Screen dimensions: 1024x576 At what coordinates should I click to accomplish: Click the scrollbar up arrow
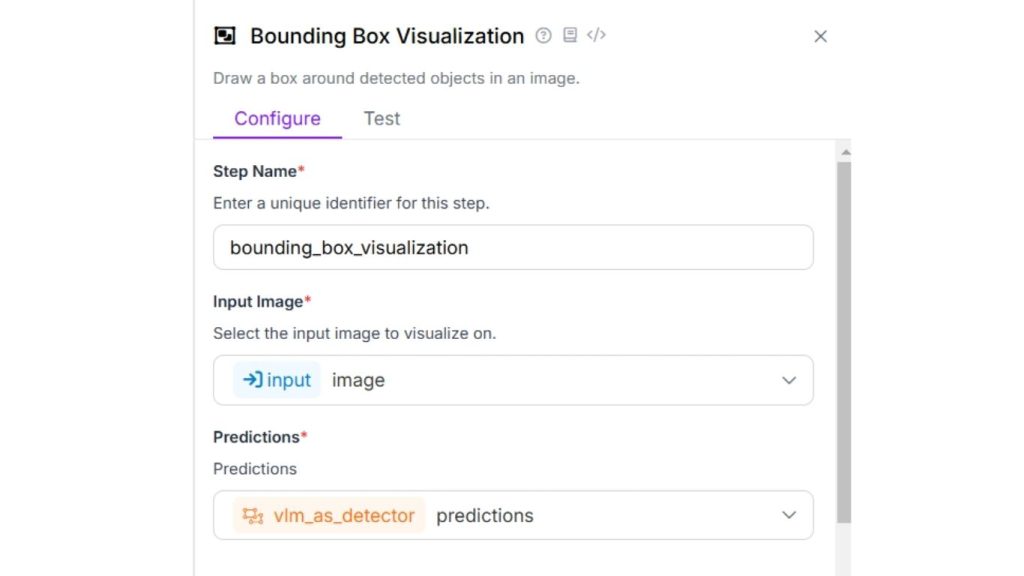coord(844,153)
